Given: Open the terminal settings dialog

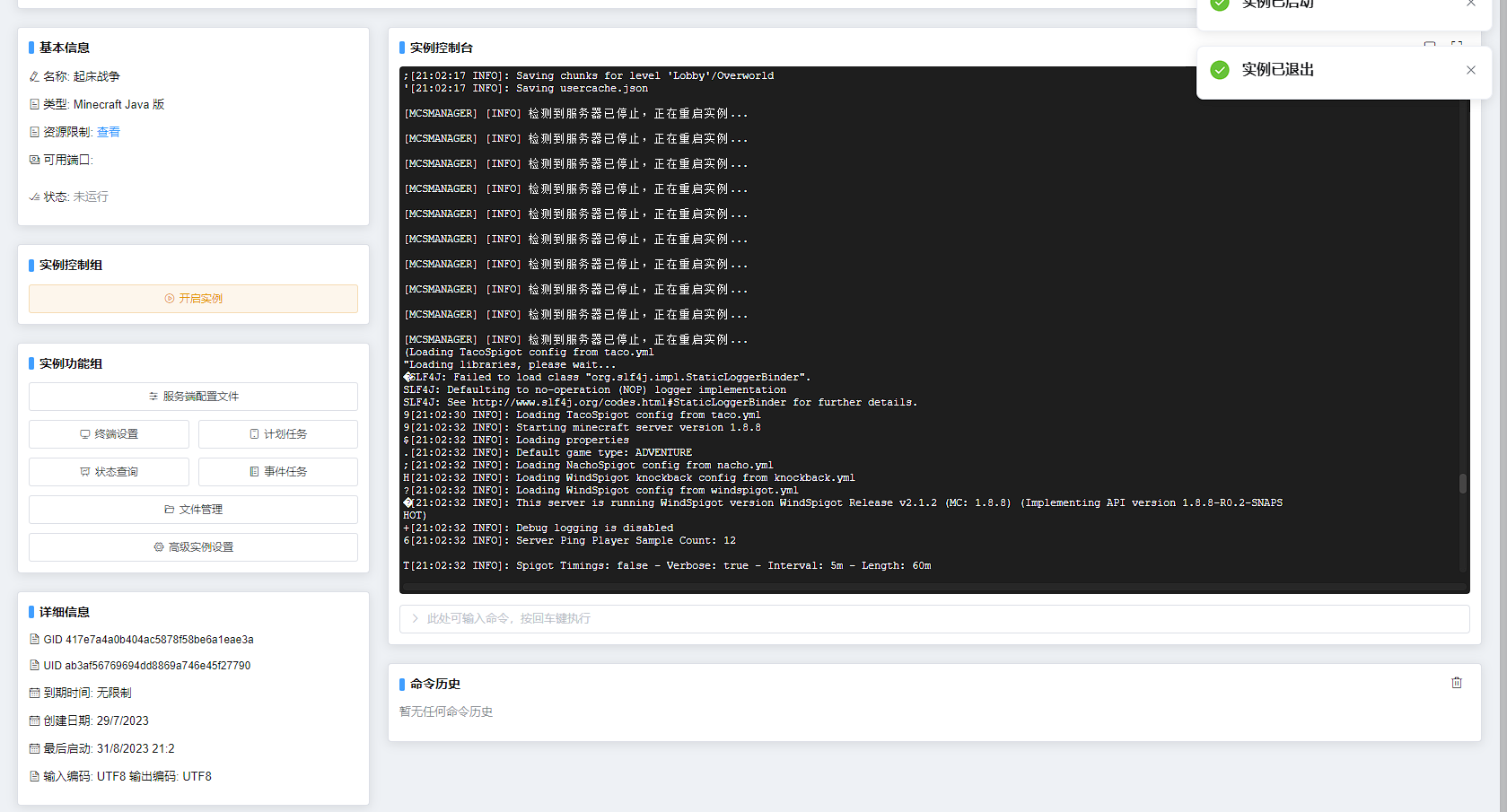Looking at the screenshot, I should click(x=109, y=433).
